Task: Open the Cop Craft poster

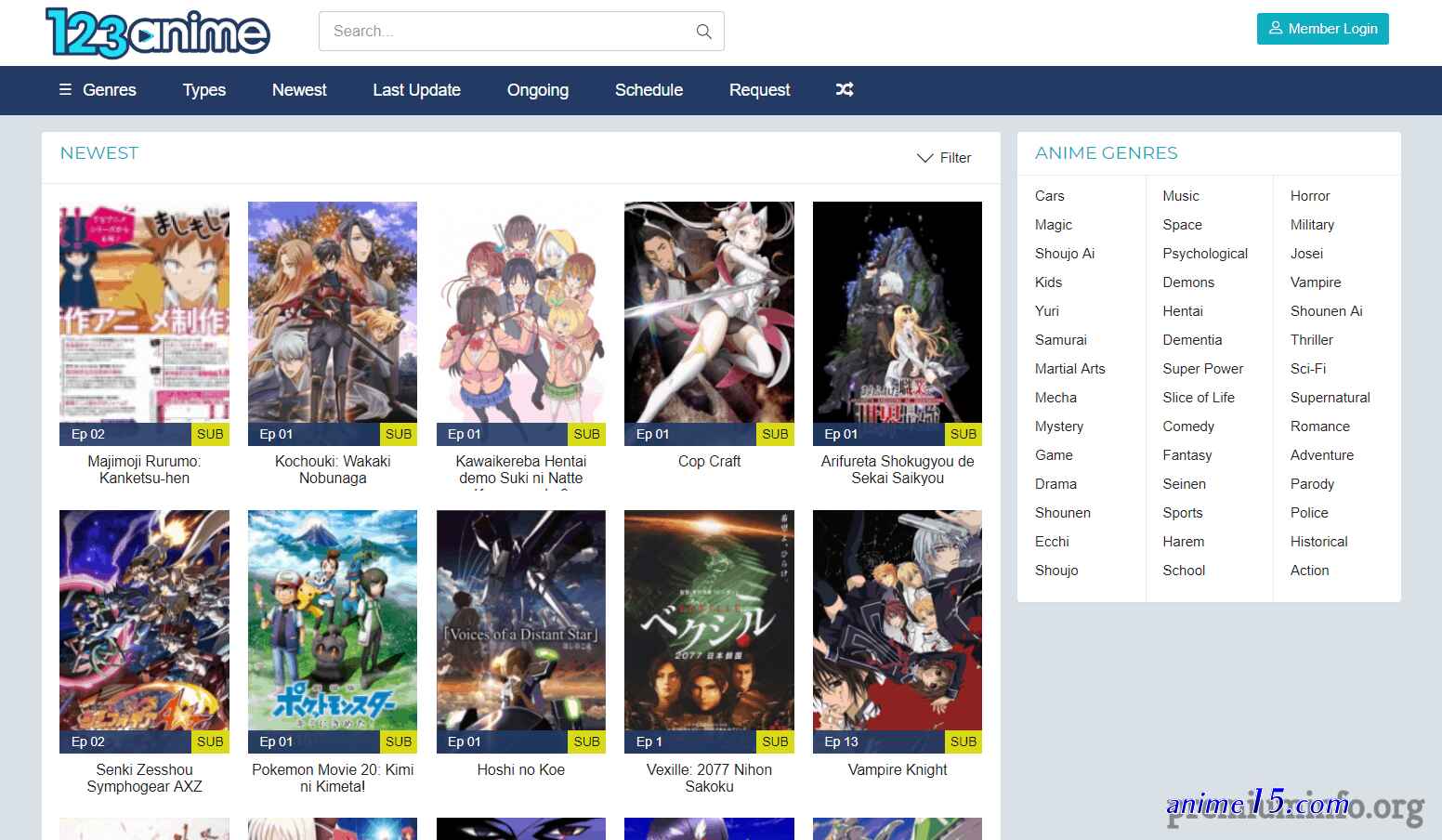Action: click(709, 323)
